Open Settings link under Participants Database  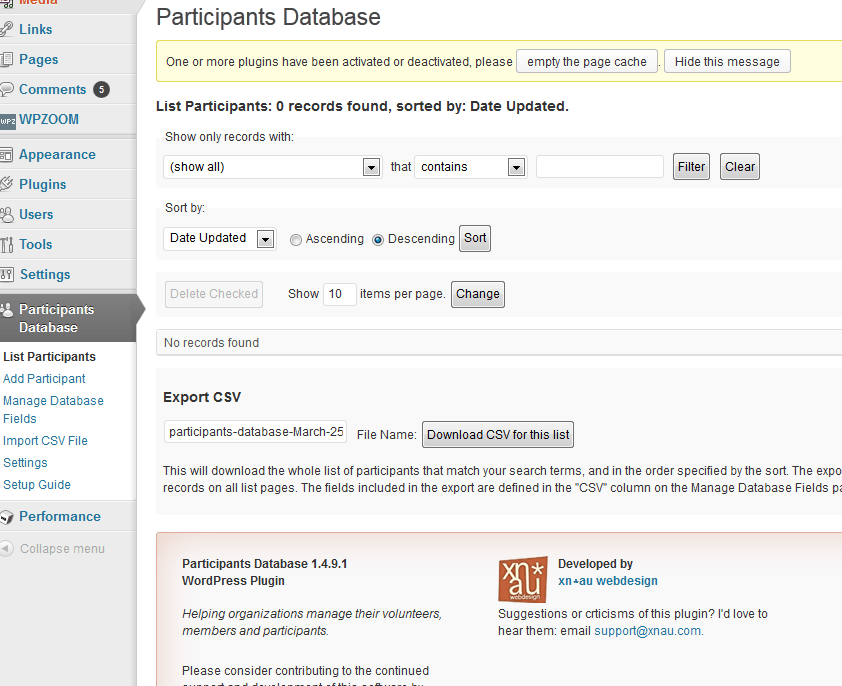(25, 463)
